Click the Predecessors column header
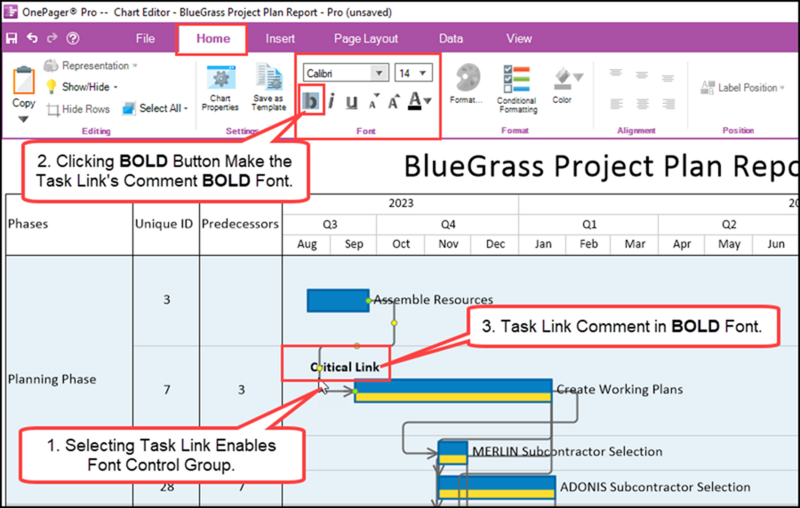This screenshot has width=800, height=508. tap(240, 224)
